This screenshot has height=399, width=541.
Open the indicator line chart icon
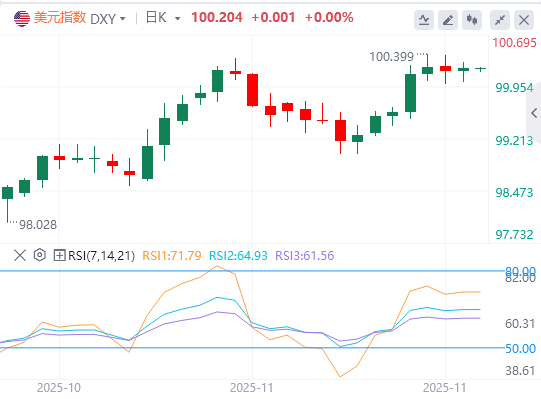pos(424,20)
